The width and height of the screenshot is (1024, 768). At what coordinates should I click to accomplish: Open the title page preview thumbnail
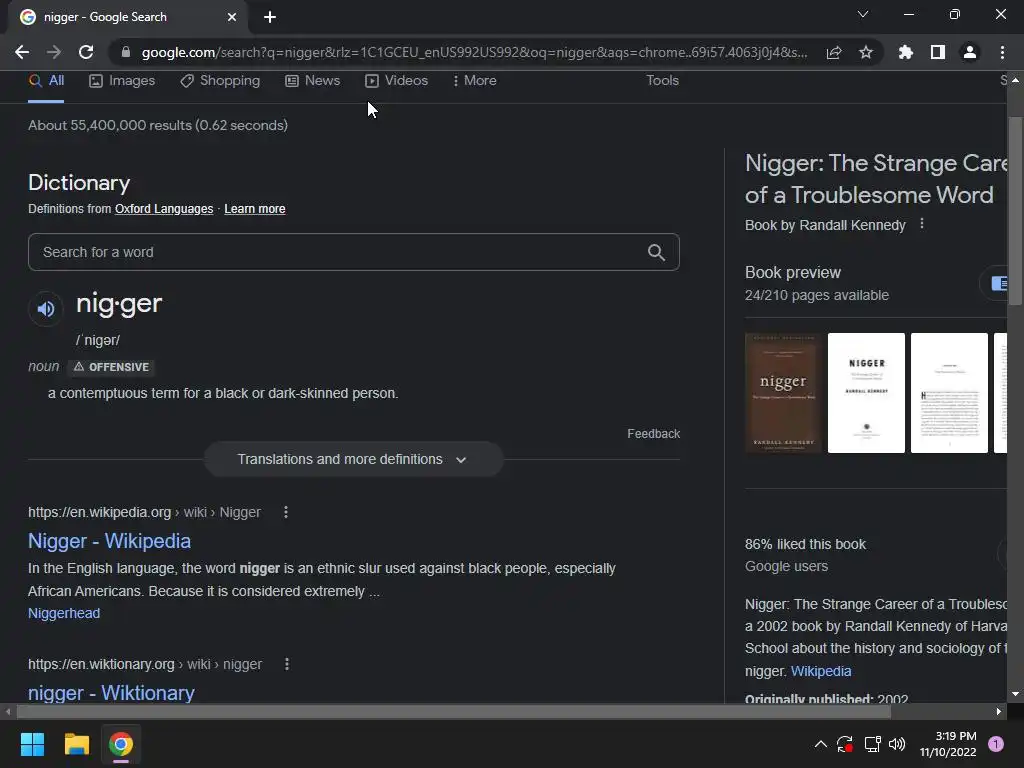tap(866, 392)
